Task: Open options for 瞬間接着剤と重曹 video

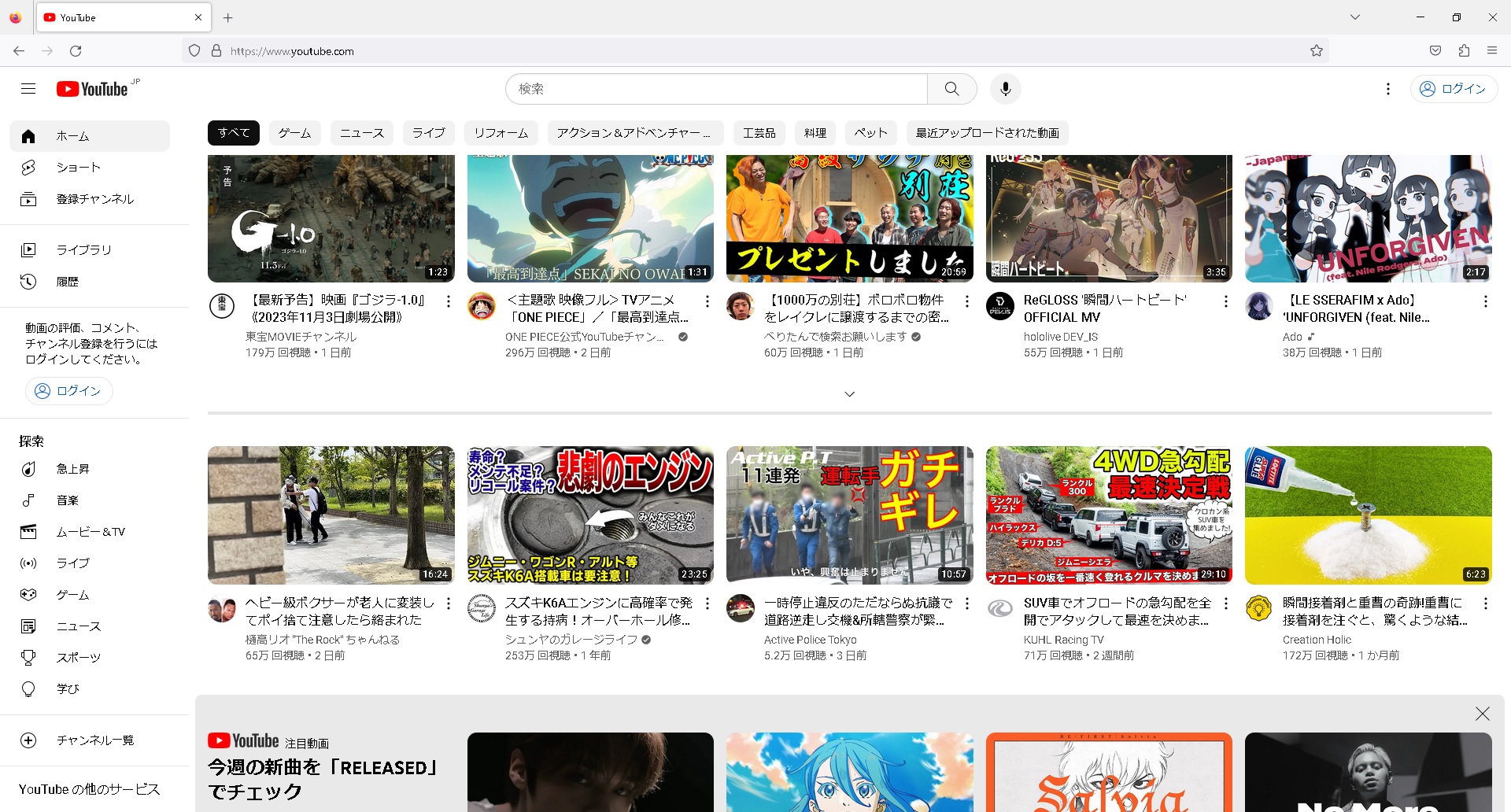Action: [x=1486, y=603]
